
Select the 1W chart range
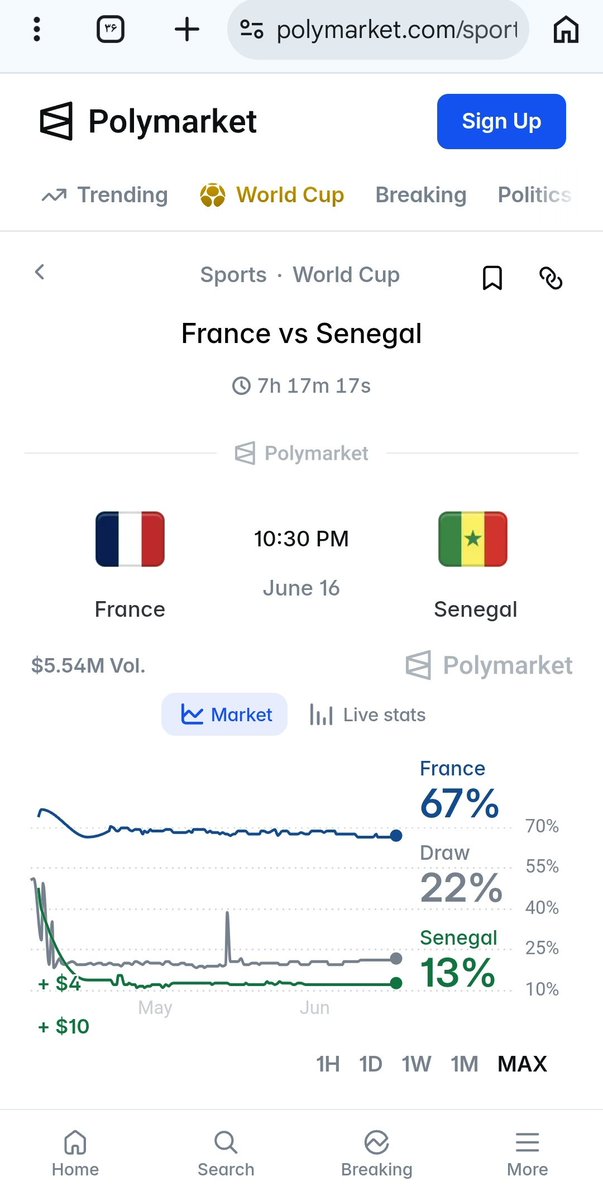point(417,1064)
